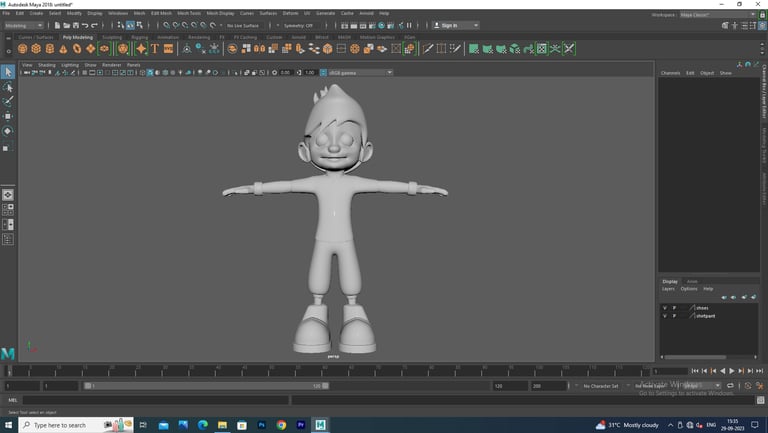Toggle playback P of shoes layer

[674, 308]
